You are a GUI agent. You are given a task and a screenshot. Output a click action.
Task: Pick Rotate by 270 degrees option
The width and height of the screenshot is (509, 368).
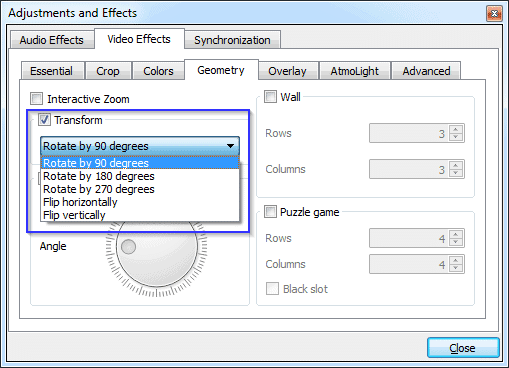click(140, 189)
